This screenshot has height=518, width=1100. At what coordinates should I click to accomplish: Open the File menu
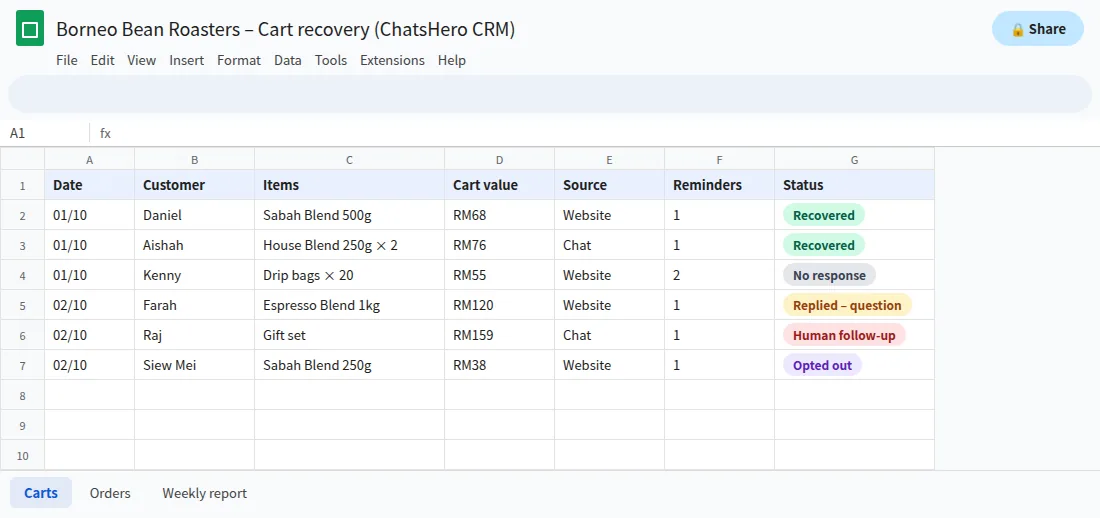coord(67,60)
